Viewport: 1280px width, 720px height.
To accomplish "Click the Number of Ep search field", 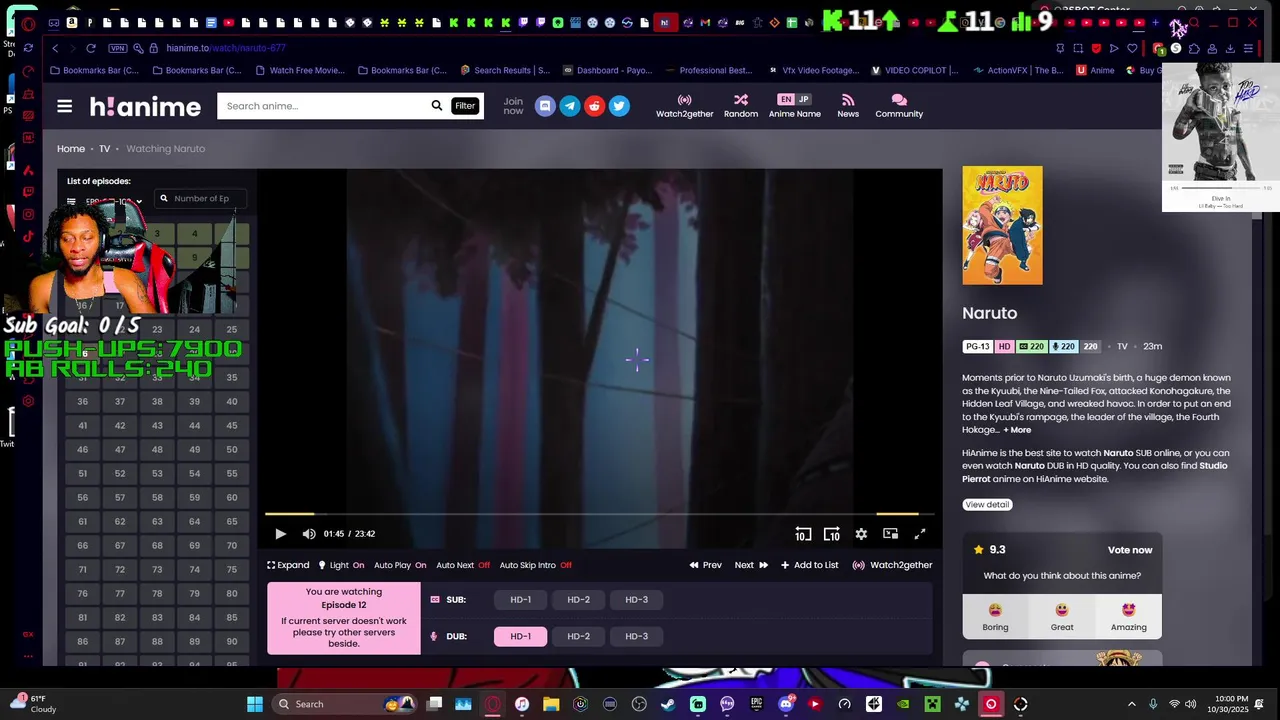I will coord(200,199).
